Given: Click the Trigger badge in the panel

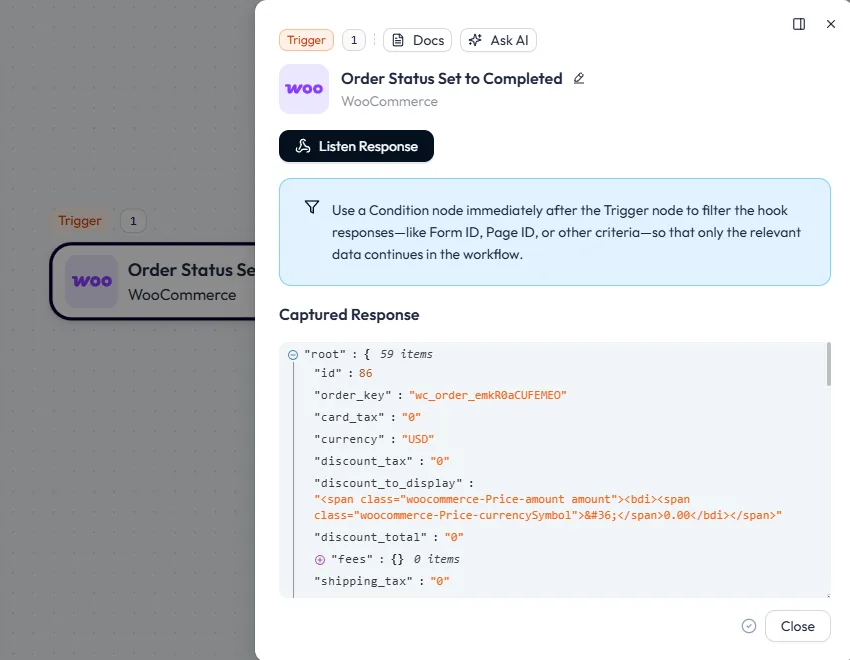Looking at the screenshot, I should pos(306,40).
